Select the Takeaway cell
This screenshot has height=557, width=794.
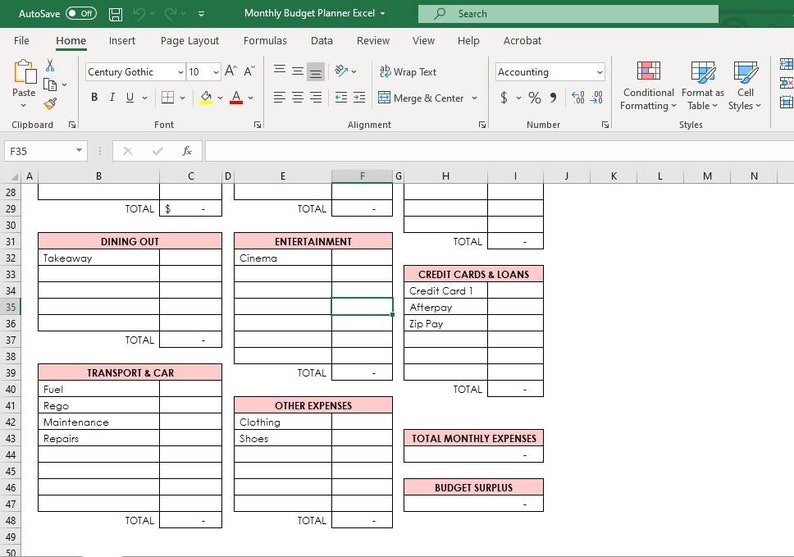coord(99,258)
